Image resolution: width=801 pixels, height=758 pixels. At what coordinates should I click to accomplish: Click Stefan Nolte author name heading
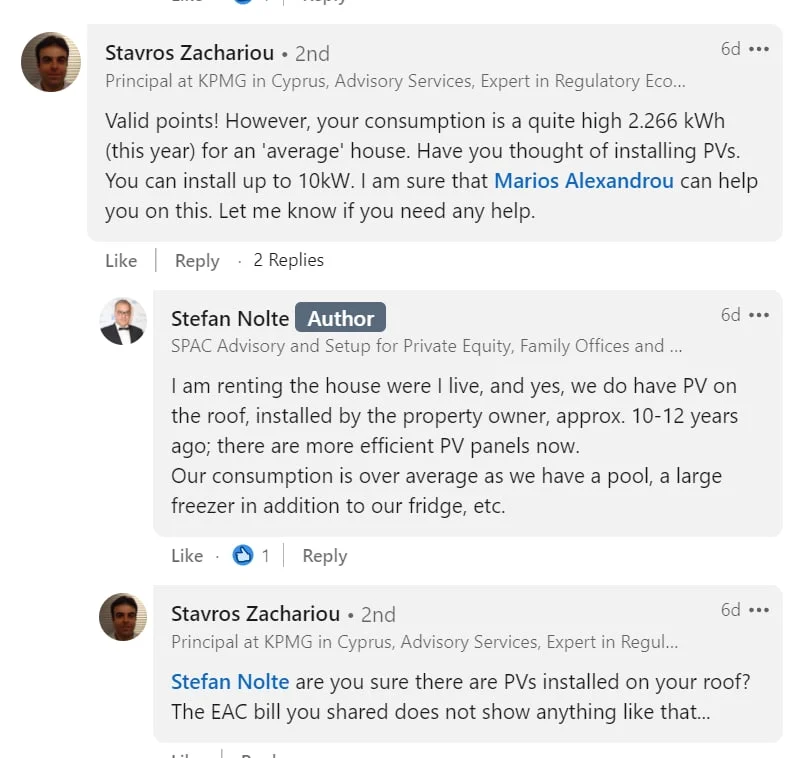(230, 318)
